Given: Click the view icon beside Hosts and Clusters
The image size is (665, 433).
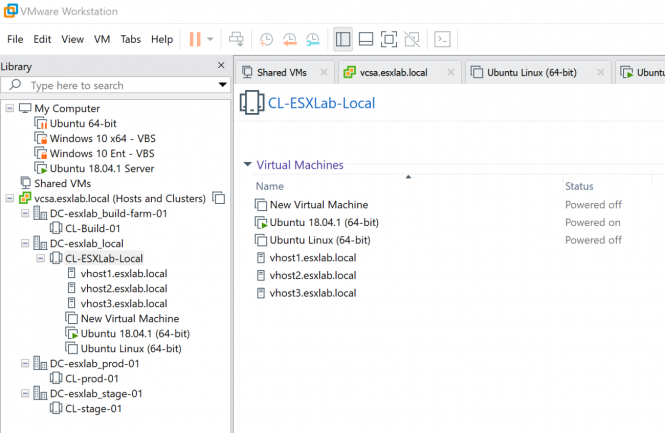Looking at the screenshot, I should coord(219,198).
